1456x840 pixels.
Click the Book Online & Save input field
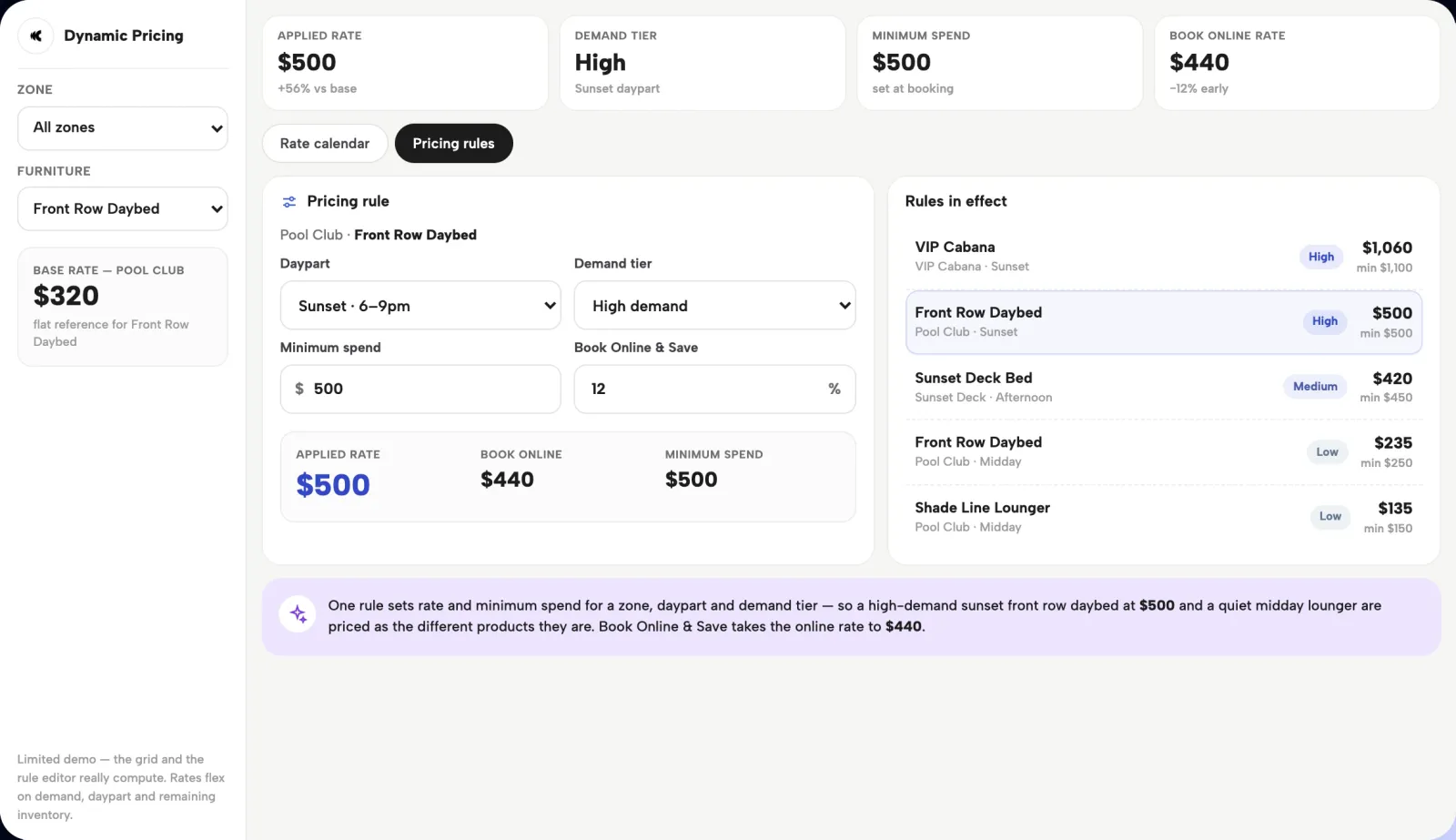coord(714,390)
